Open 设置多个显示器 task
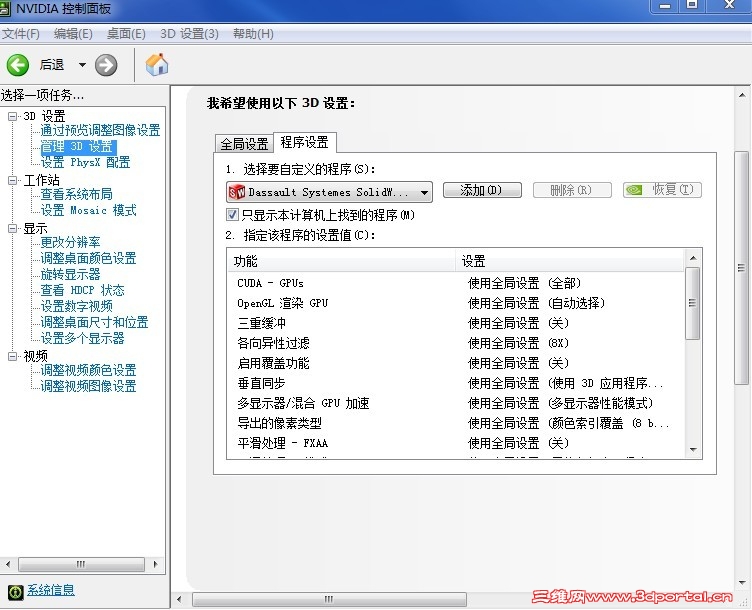 (x=82, y=338)
